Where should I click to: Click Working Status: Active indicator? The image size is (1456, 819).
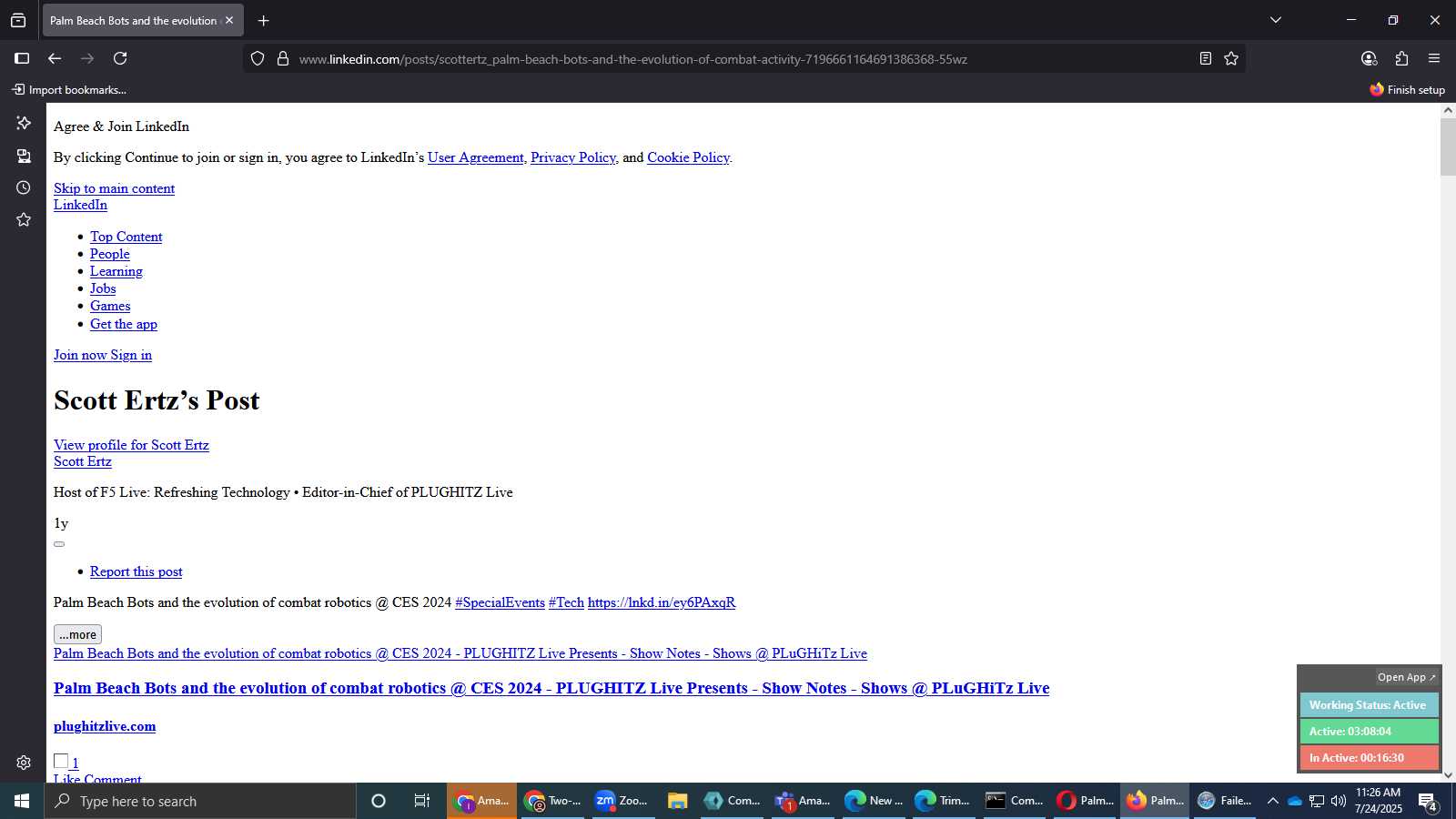(x=1369, y=705)
